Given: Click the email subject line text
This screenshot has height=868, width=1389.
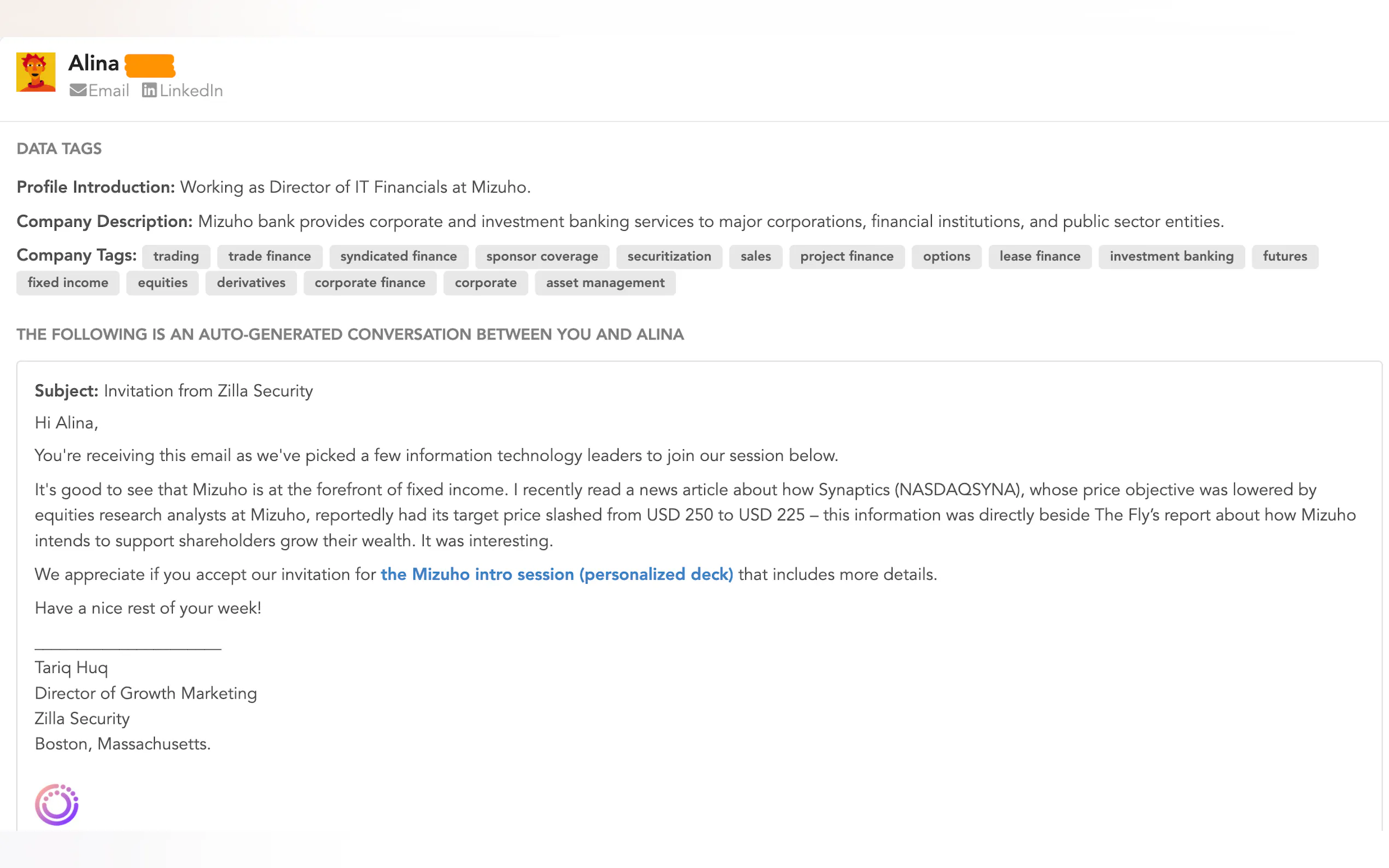Looking at the screenshot, I should pyautogui.click(x=208, y=391).
